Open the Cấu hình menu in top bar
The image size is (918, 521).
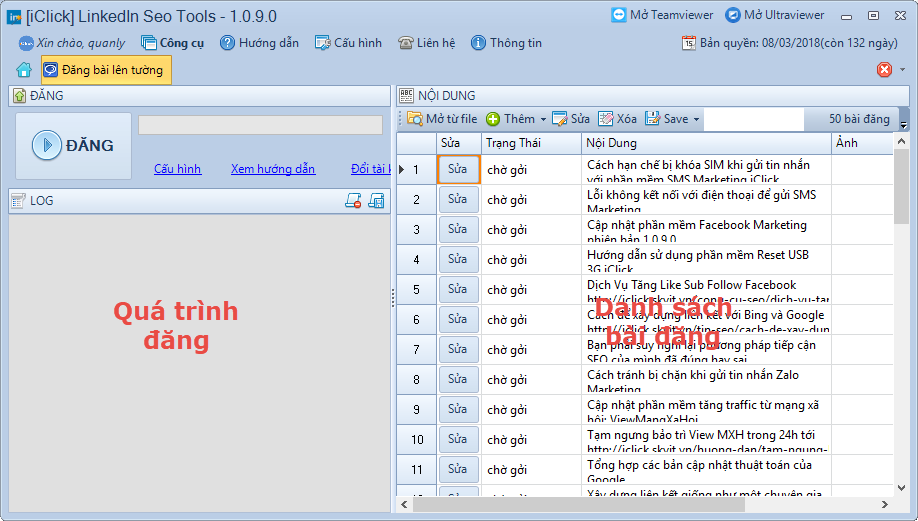click(348, 43)
